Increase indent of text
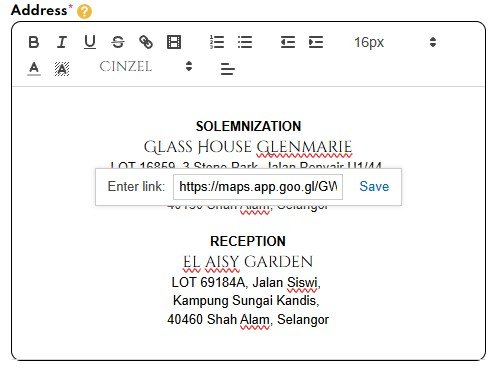This screenshot has height=372, width=496. 316,42
